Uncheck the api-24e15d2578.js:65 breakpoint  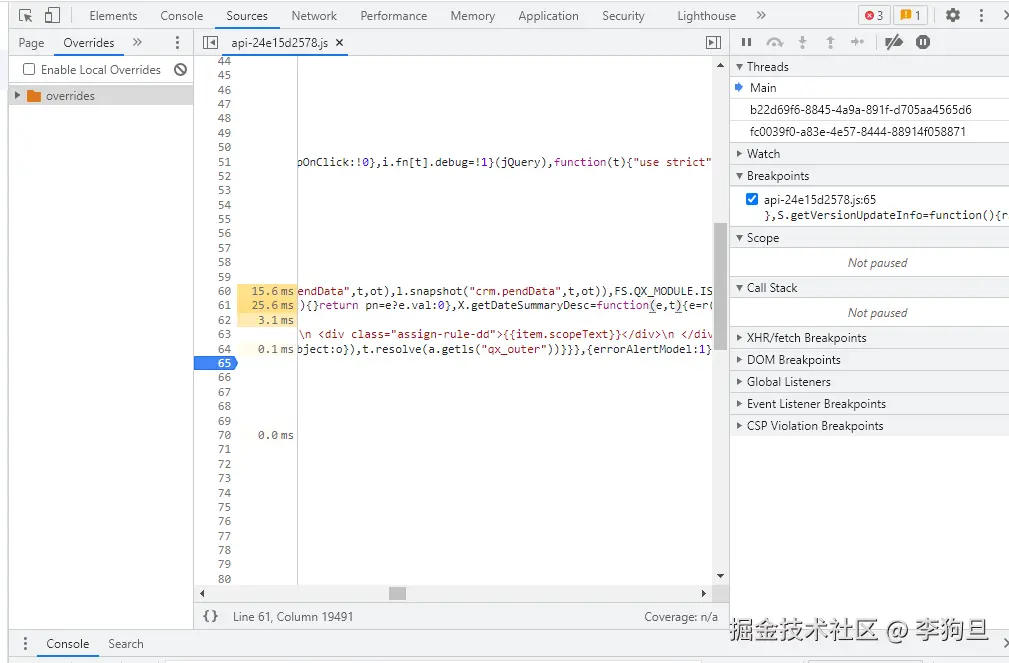click(752, 199)
